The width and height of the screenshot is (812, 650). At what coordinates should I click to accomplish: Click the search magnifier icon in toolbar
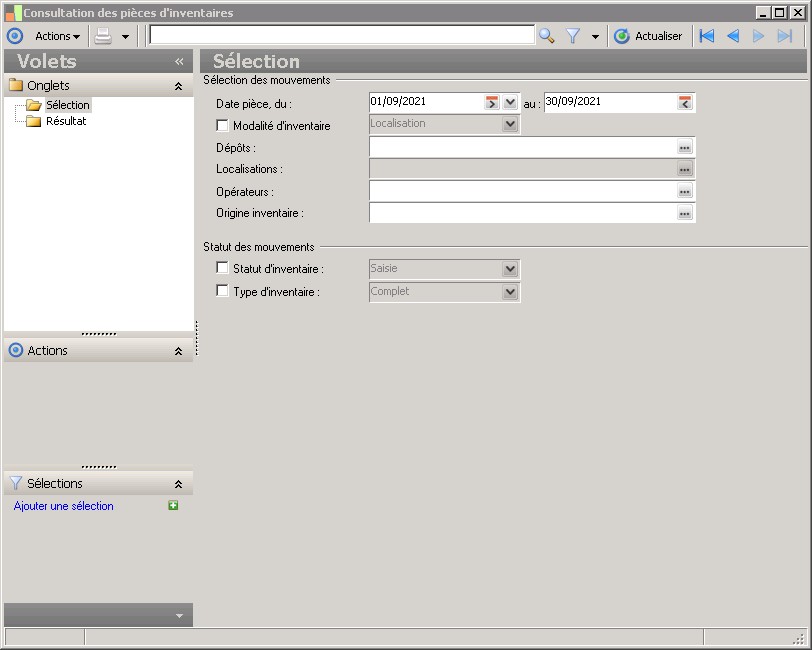546,36
